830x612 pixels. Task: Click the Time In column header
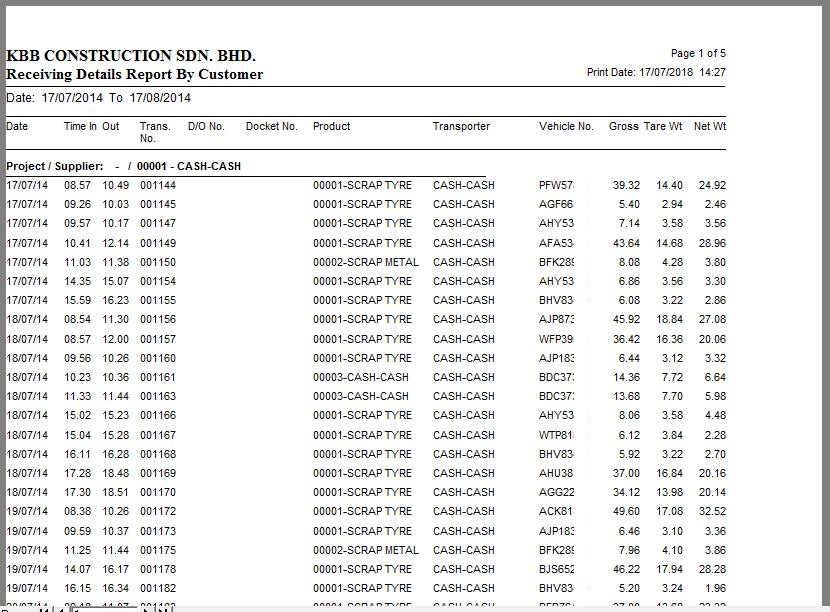click(x=80, y=126)
